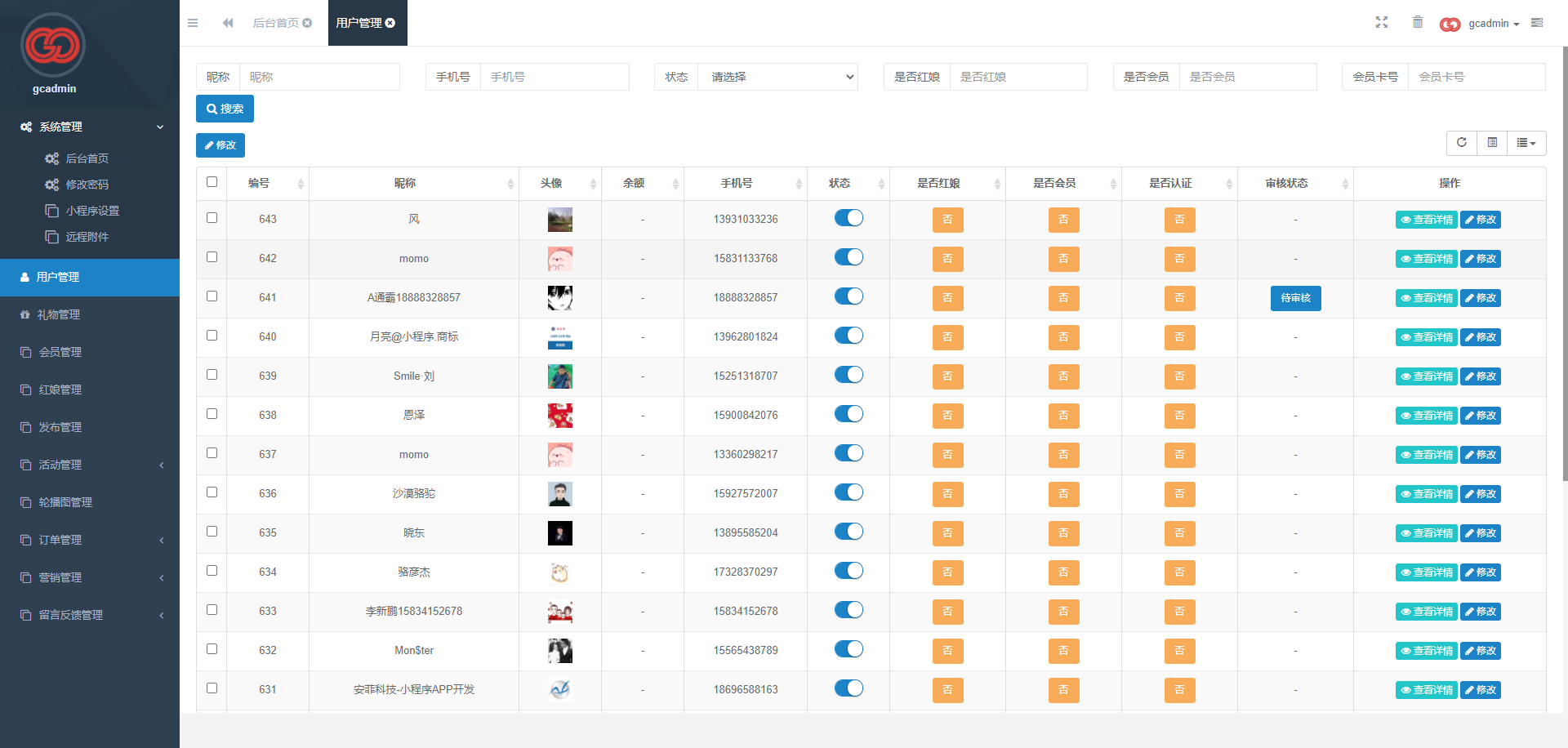Click 查看详情 for user 638

[1426, 416]
